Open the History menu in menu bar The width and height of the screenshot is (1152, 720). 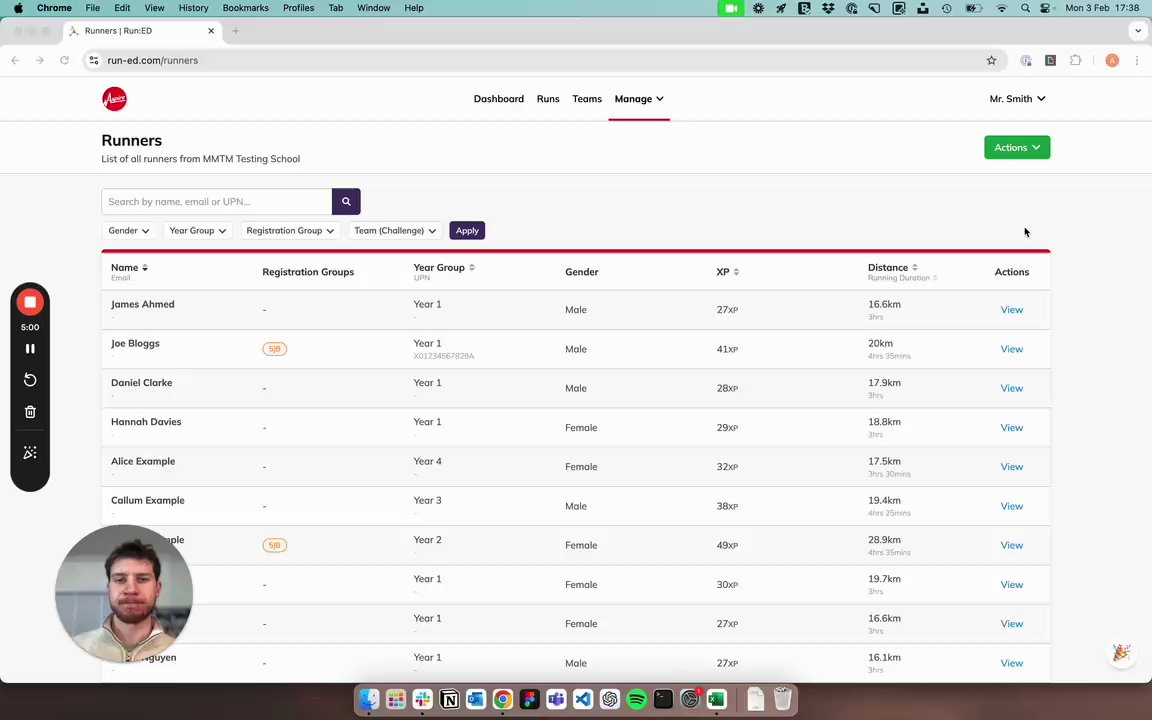pyautogui.click(x=193, y=8)
